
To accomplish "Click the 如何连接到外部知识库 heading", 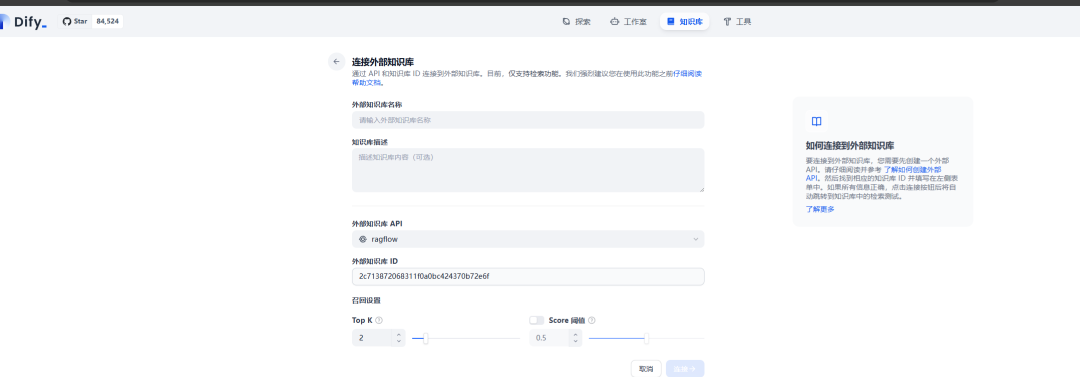I will (x=850, y=145).
